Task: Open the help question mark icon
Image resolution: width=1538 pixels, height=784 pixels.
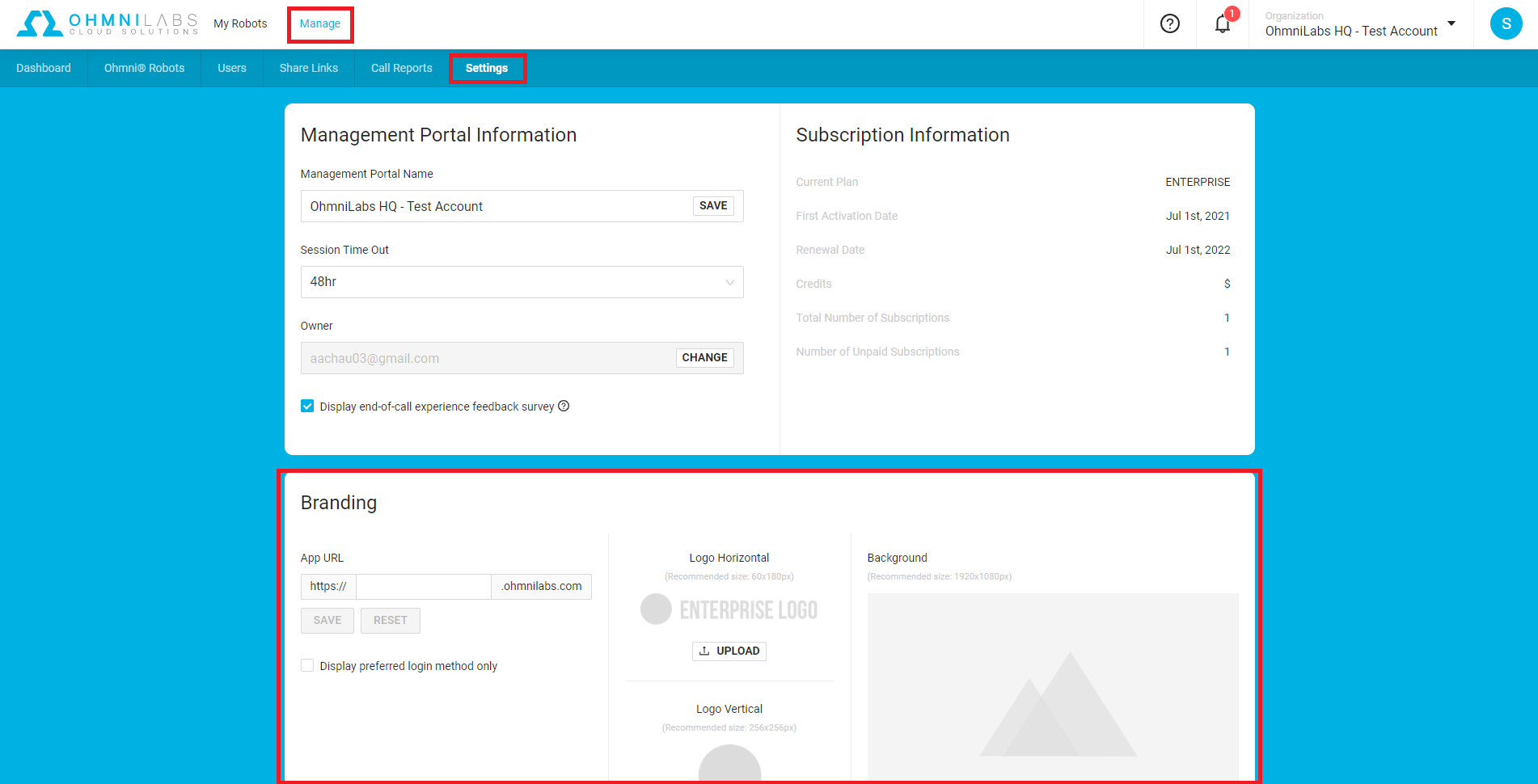Action: [x=1169, y=24]
